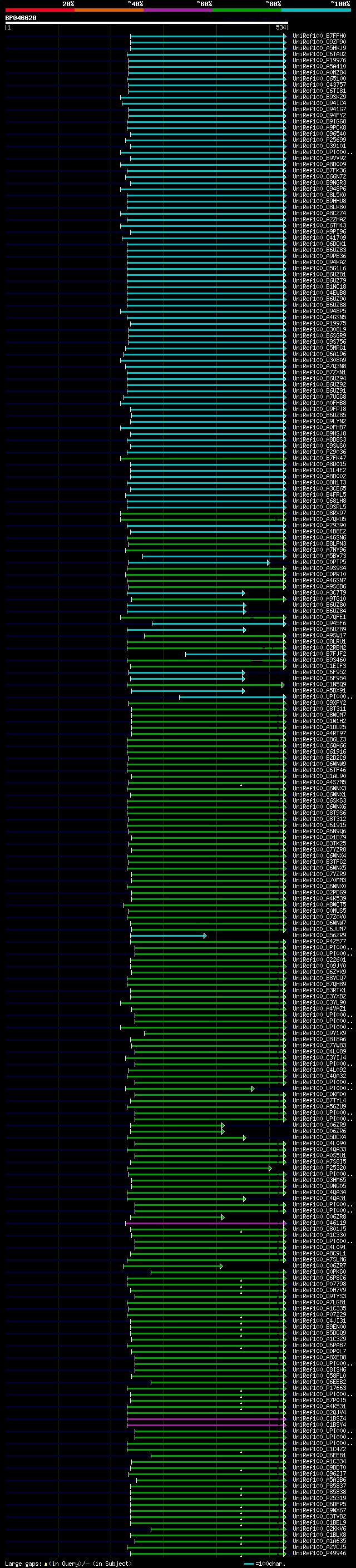Pick hit UniRef100_C1N5Q9
This screenshot has height=1568, width=356.
pos(319,685)
